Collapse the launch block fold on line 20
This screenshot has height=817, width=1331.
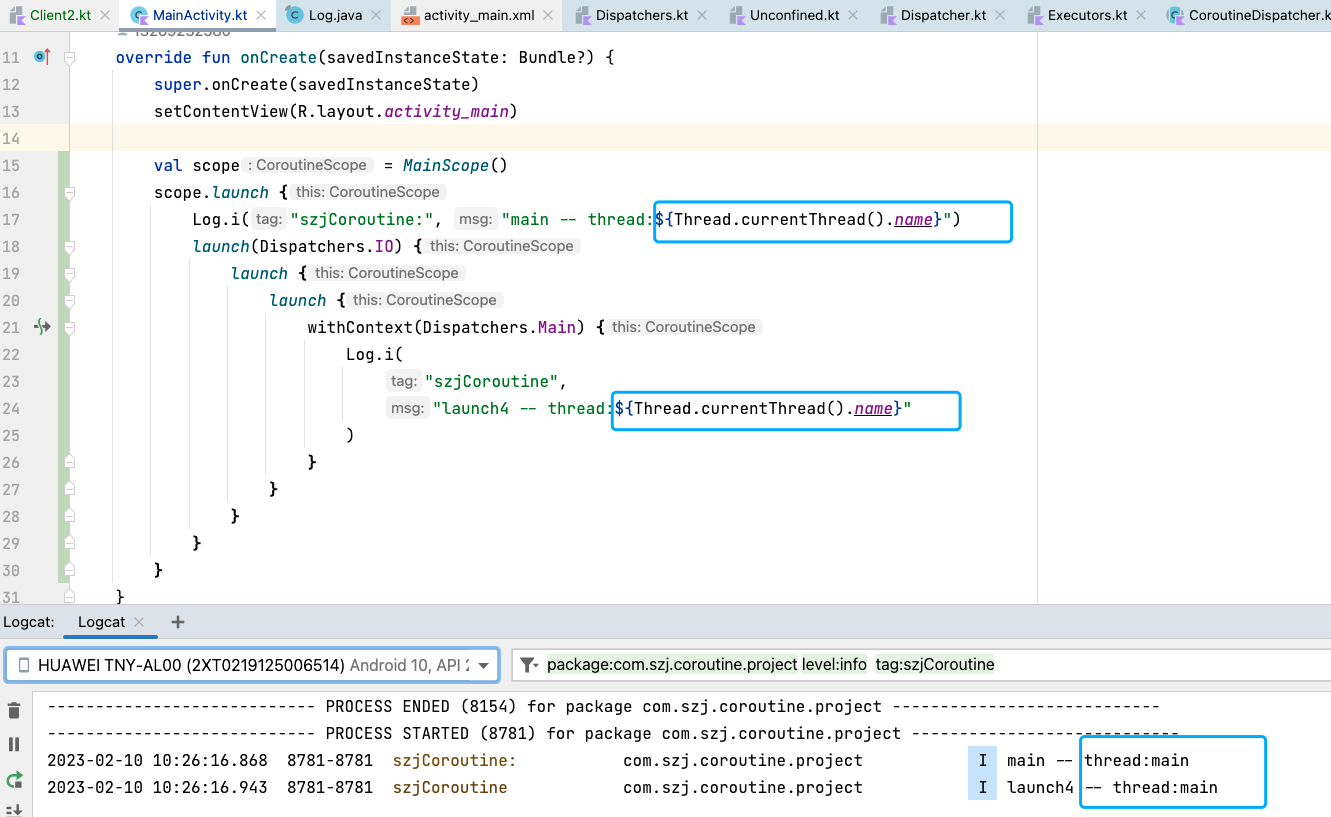pos(69,300)
